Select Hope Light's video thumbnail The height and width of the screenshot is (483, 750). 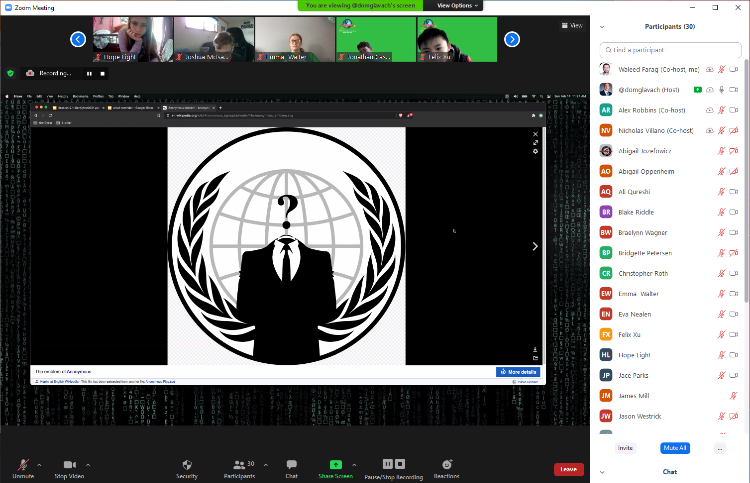(x=133, y=39)
